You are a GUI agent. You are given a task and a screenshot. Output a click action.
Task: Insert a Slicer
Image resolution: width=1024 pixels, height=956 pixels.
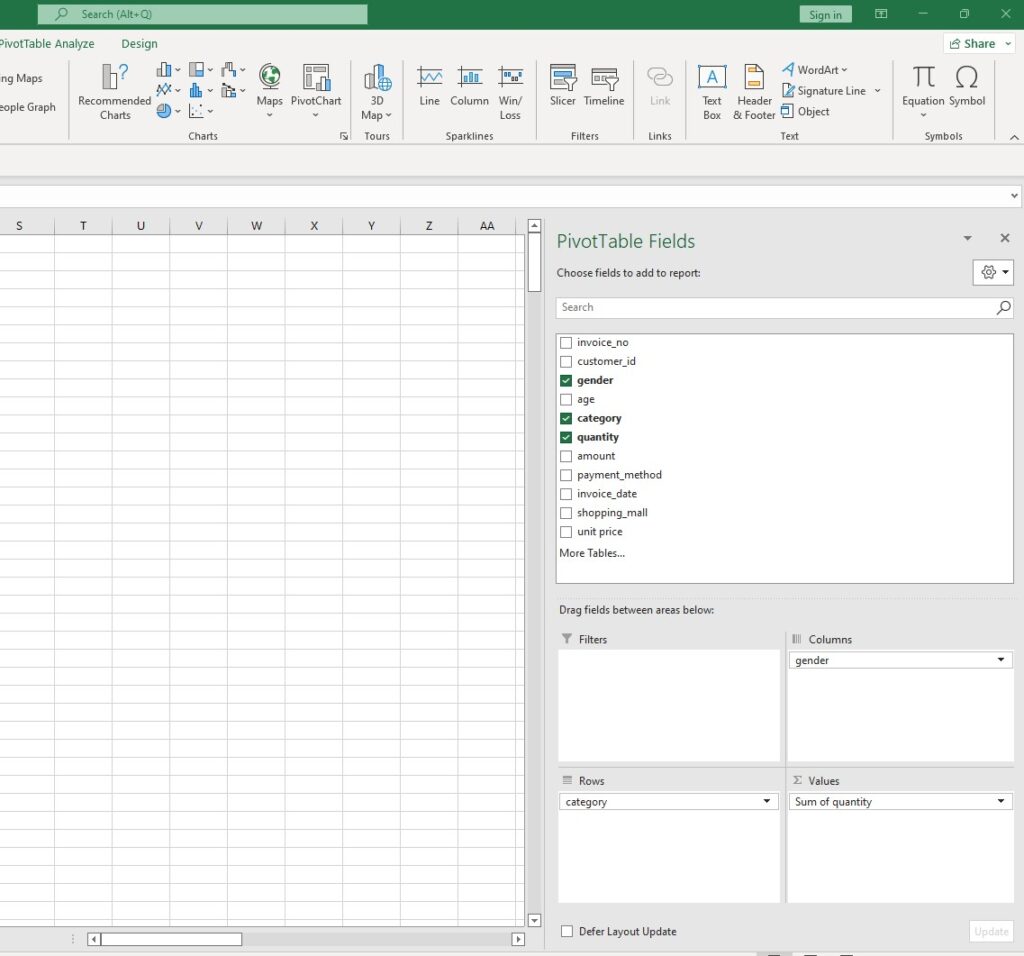coord(562,90)
